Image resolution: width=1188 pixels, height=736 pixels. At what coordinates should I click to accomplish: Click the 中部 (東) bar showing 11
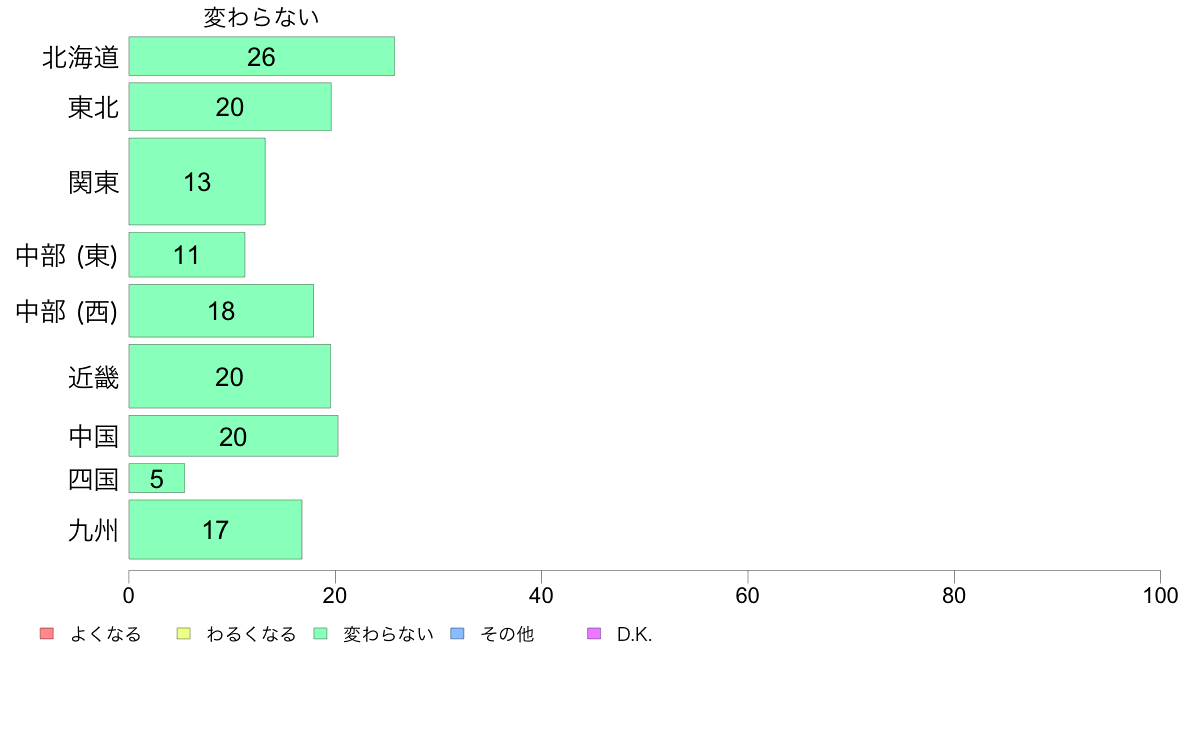186,255
